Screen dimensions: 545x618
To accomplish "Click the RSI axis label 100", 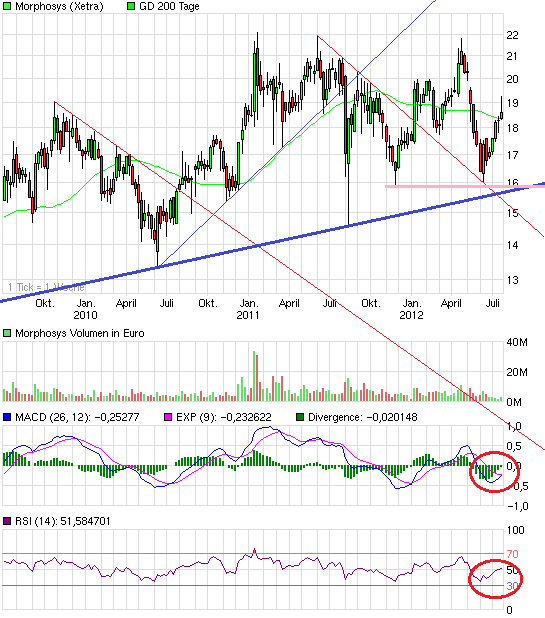I will tap(515, 530).
